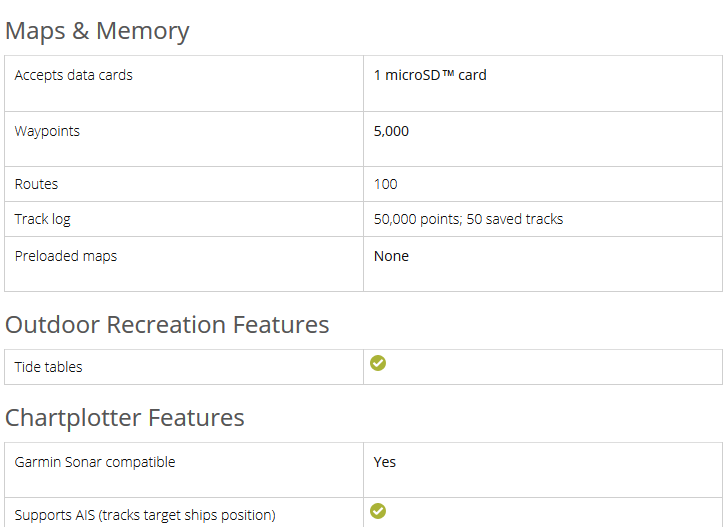727x527 pixels.
Task: Click the Supports AIS label text
Action: (144, 515)
